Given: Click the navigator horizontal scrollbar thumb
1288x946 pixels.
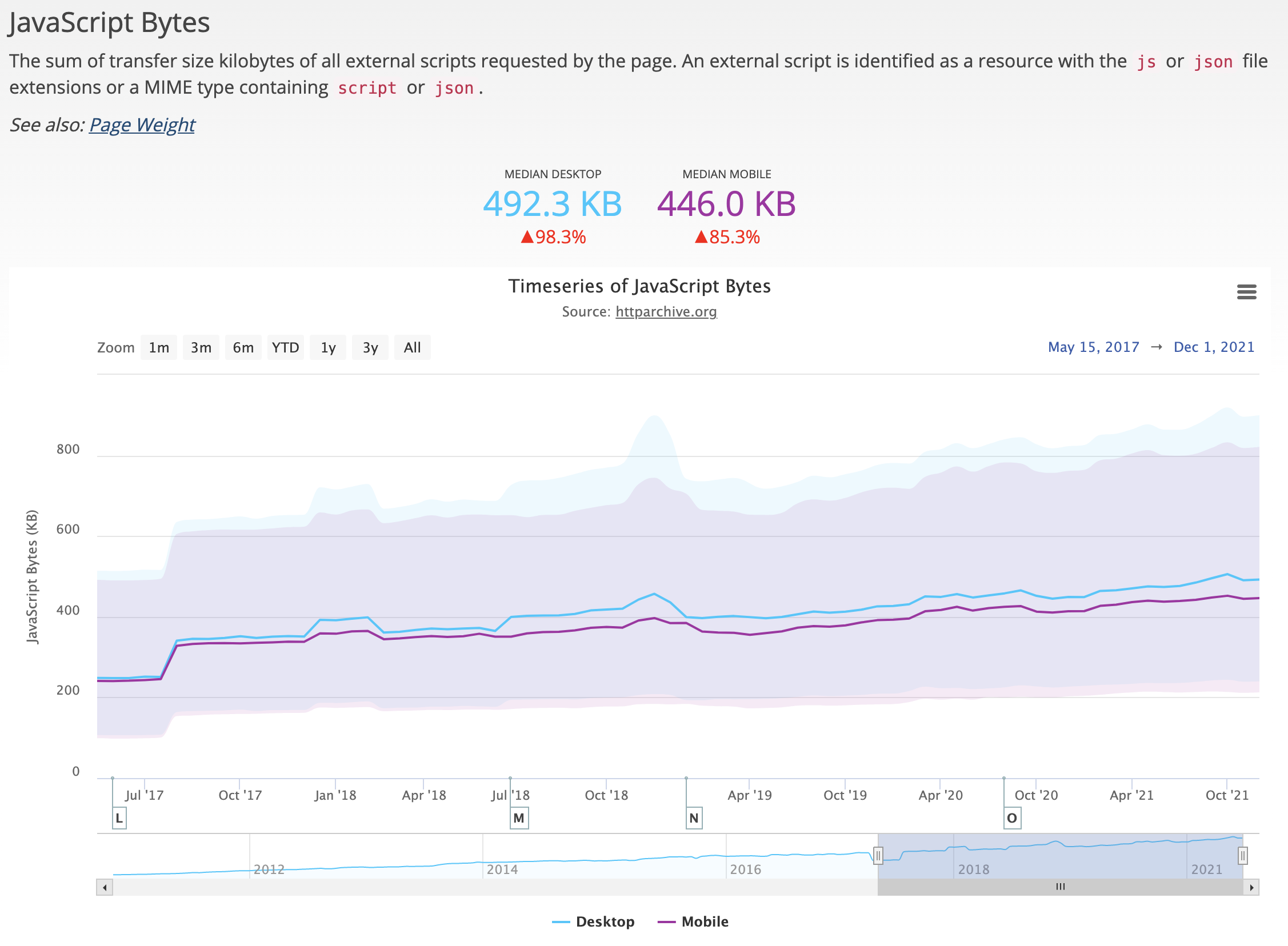Looking at the screenshot, I should click(x=1060, y=887).
